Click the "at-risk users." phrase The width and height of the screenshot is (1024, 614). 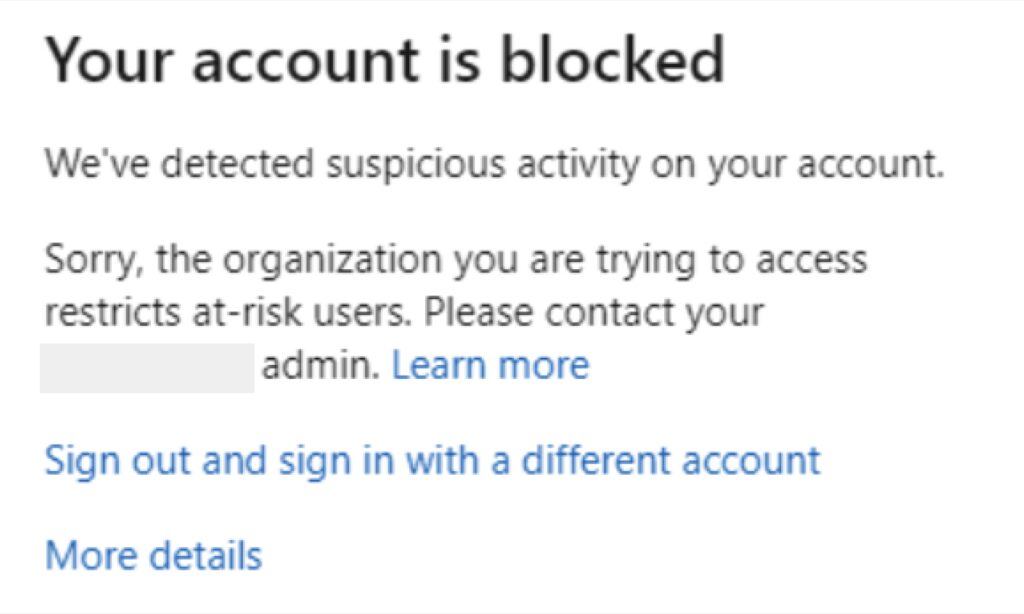[x=306, y=312]
